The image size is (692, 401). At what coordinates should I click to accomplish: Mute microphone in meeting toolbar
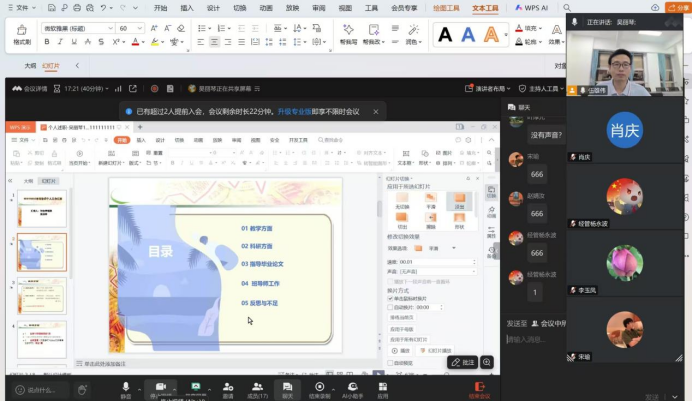126,387
